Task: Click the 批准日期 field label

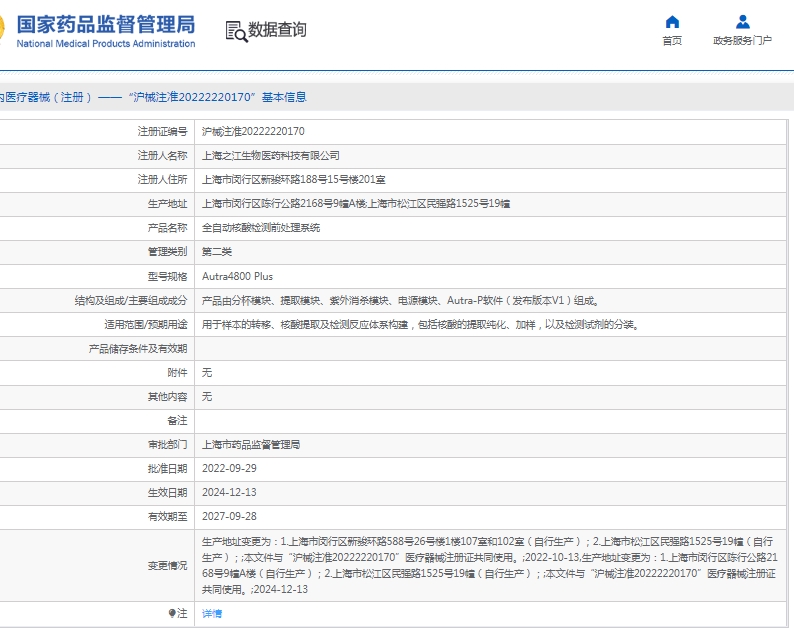Action: click(168, 468)
